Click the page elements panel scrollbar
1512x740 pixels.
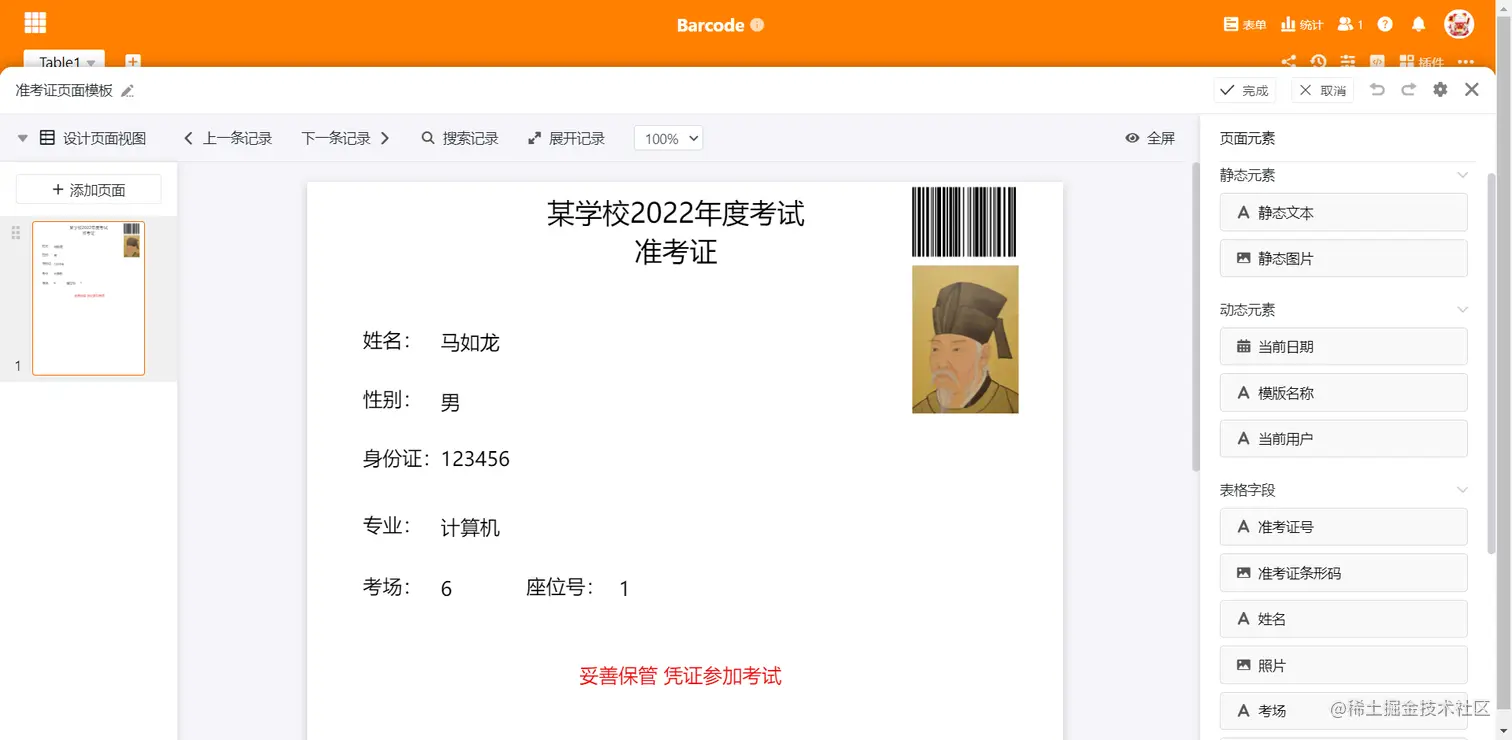click(x=1491, y=364)
